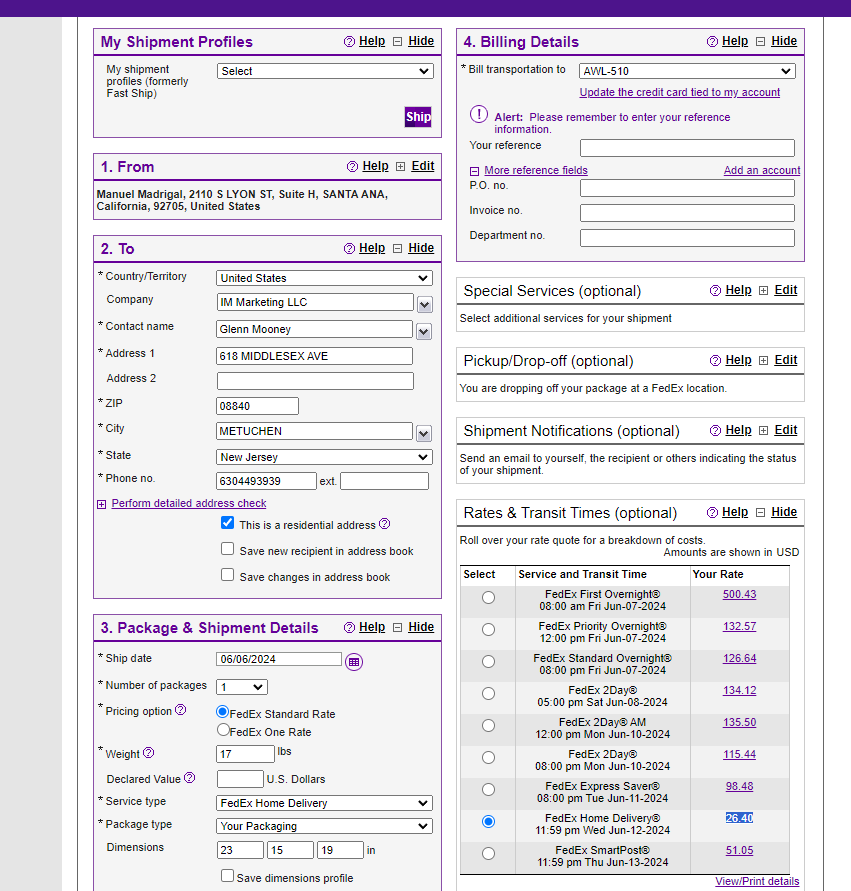Click the help icon in Package & Shipment Details header
This screenshot has height=891, width=851.
(x=349, y=627)
